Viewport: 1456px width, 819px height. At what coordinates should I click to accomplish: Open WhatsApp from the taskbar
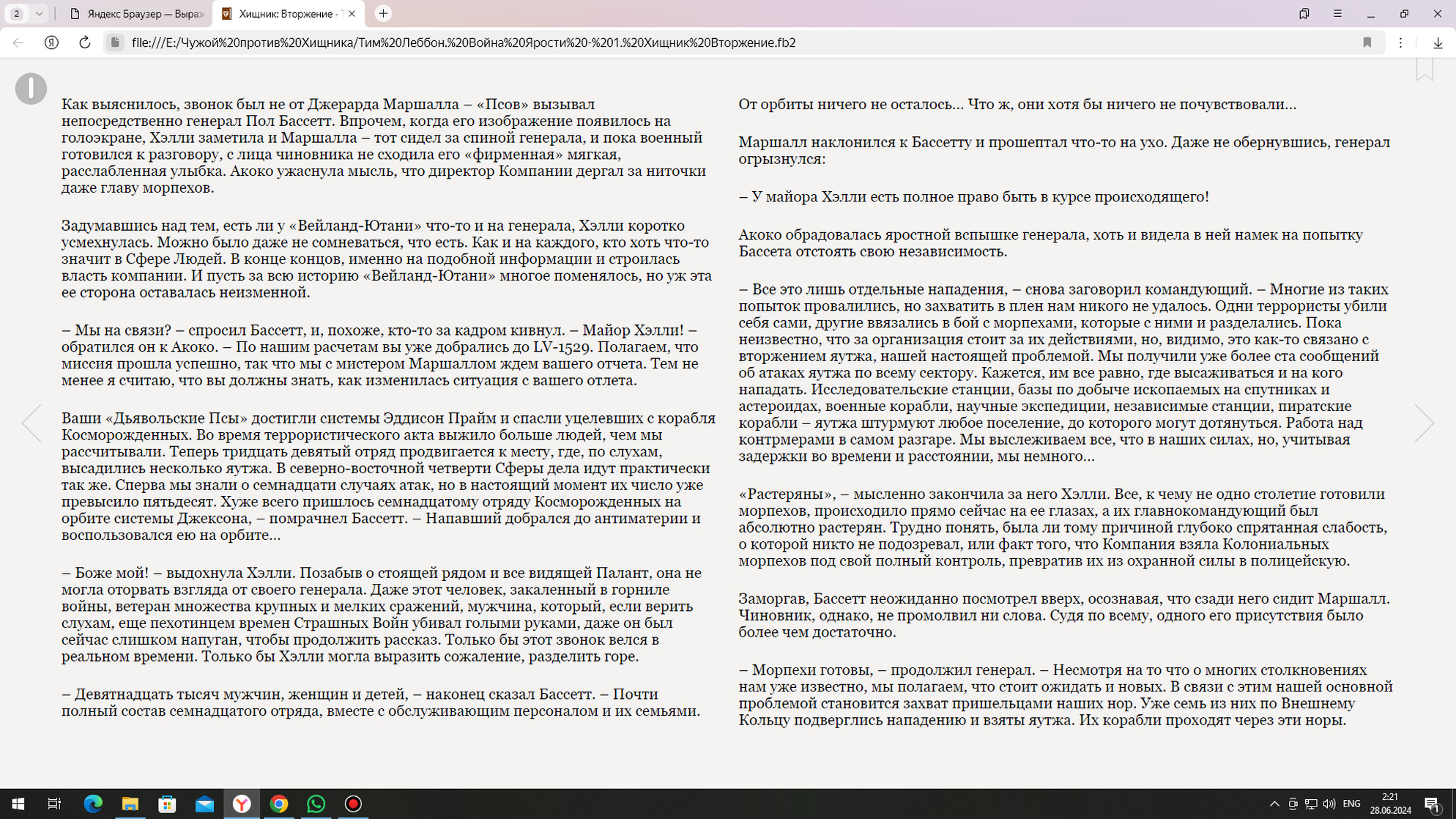[316, 804]
